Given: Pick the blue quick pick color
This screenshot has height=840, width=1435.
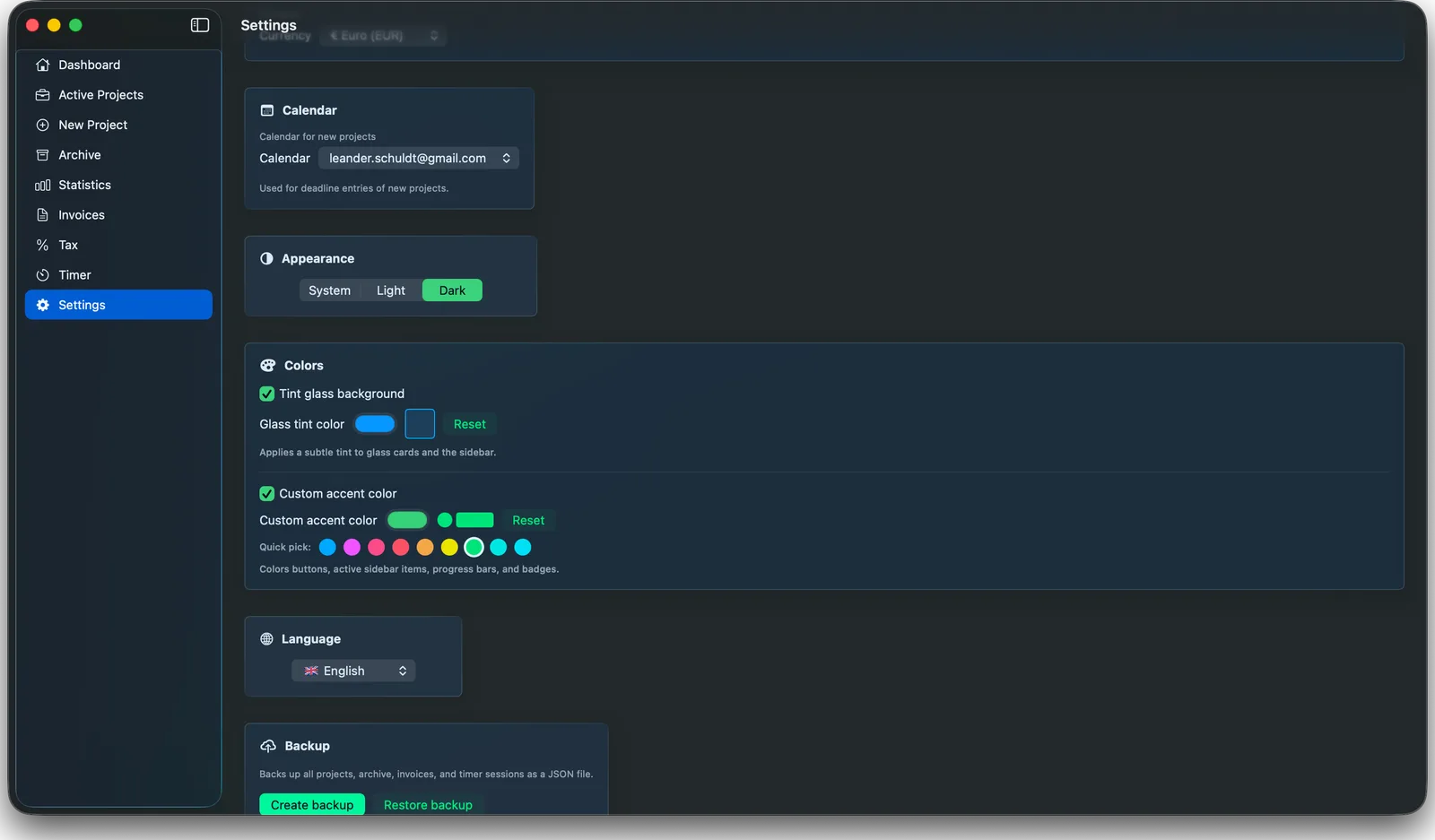Looking at the screenshot, I should (327, 547).
